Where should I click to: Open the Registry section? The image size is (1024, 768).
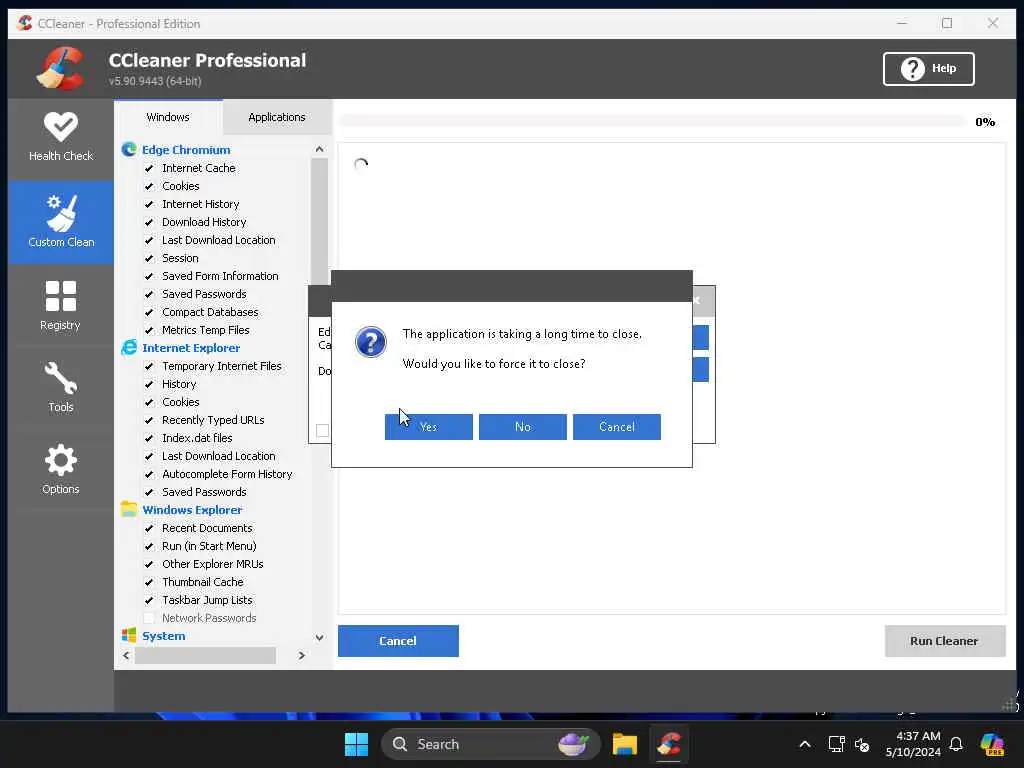pyautogui.click(x=61, y=306)
